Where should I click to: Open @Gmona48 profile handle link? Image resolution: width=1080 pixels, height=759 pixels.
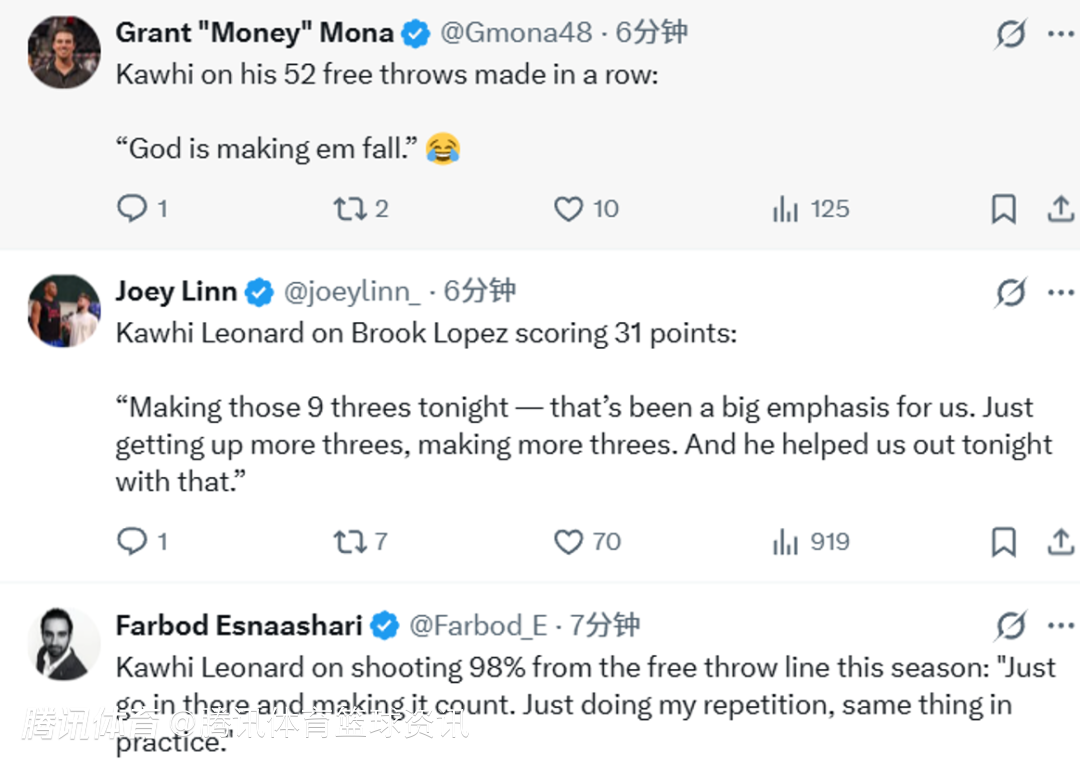(x=516, y=33)
